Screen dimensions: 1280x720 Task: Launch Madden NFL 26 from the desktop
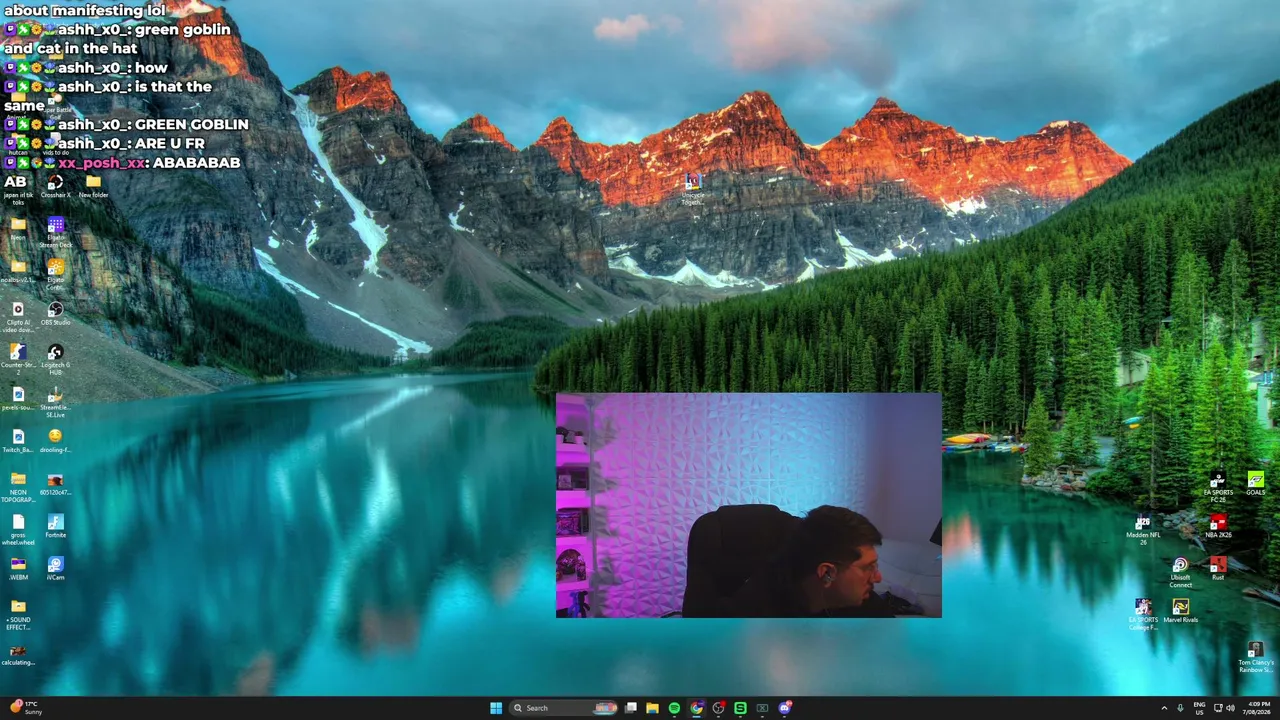[1143, 529]
